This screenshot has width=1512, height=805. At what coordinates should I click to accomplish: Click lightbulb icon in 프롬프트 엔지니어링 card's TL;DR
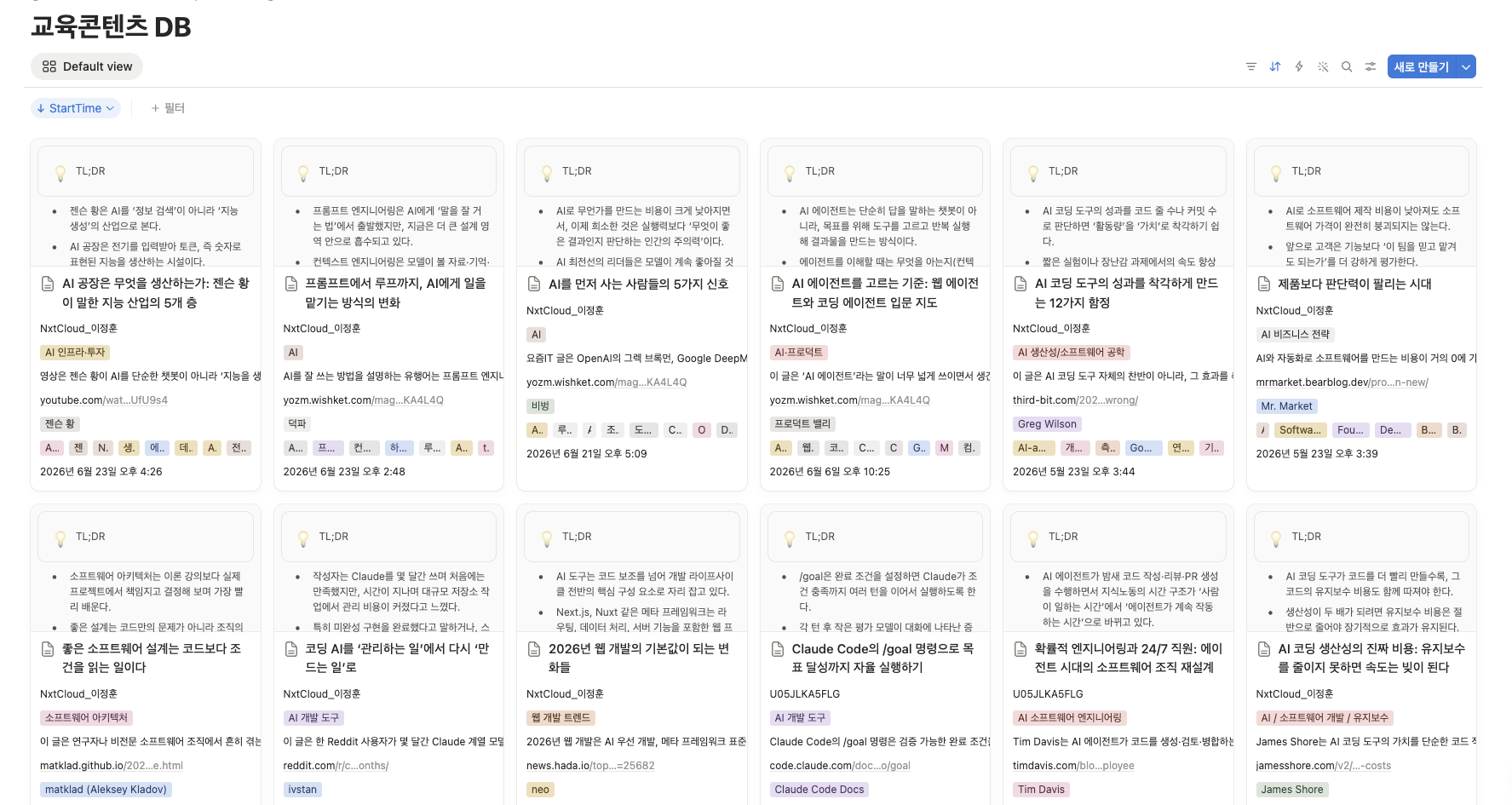tap(303, 173)
